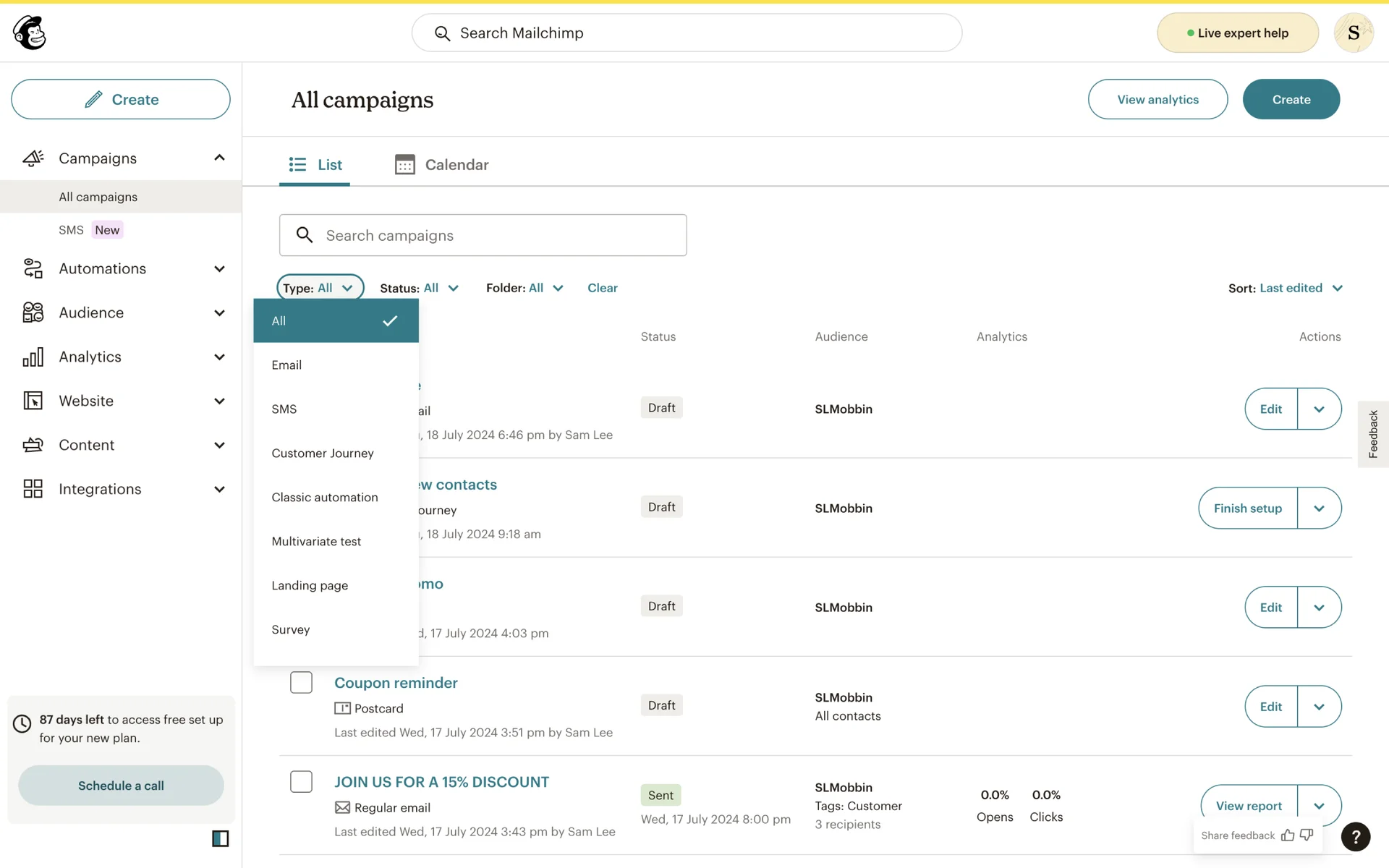Click the Integrations grid icon
The image size is (1389, 868).
coord(33,489)
